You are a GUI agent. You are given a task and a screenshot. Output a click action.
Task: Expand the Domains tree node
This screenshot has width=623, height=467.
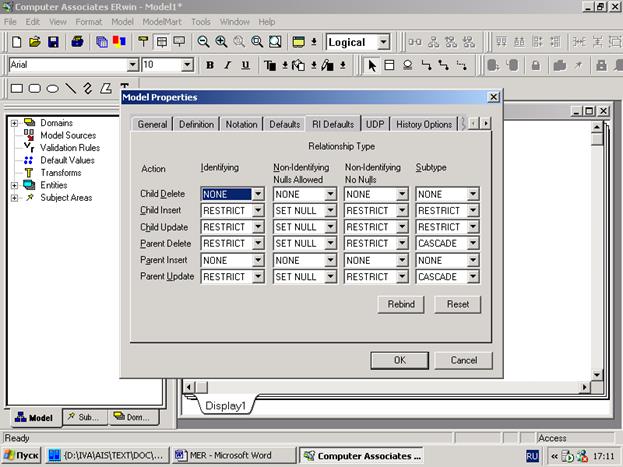click(x=15, y=123)
